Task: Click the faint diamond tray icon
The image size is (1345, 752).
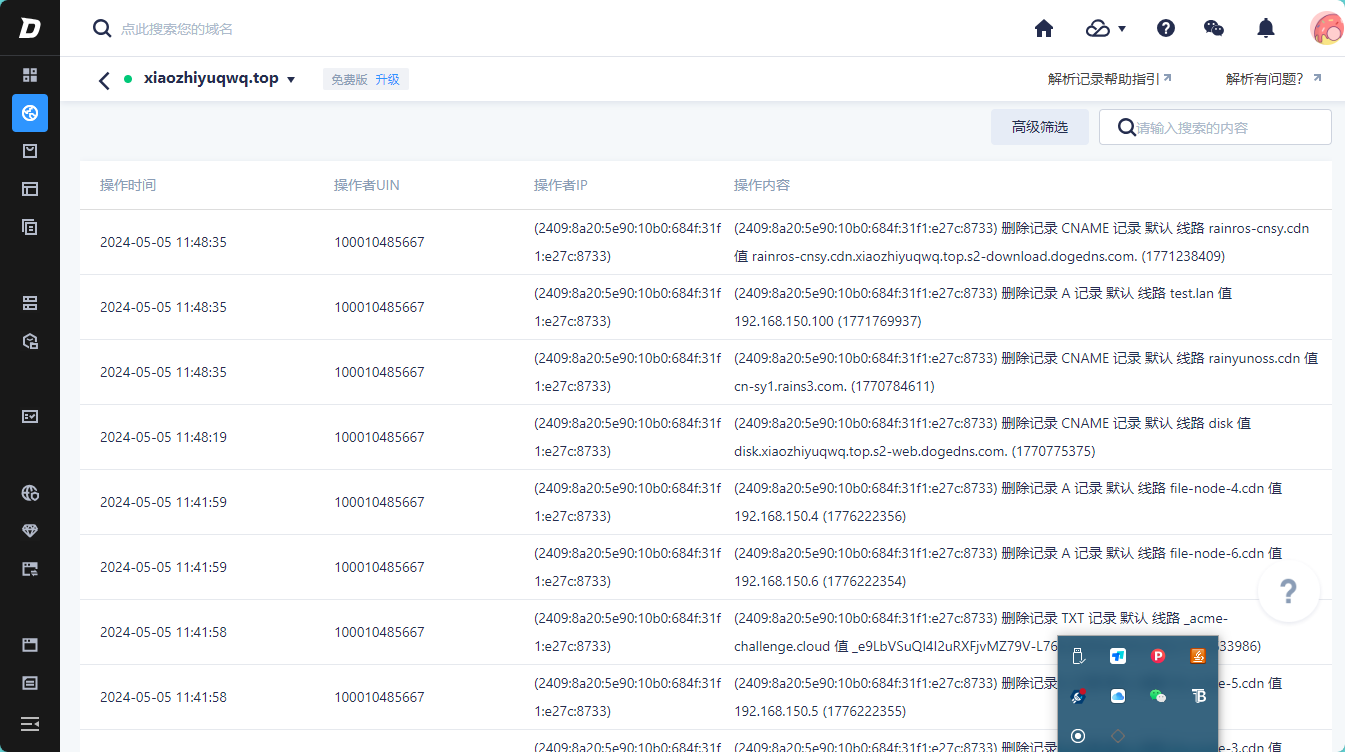Action: click(x=1118, y=736)
